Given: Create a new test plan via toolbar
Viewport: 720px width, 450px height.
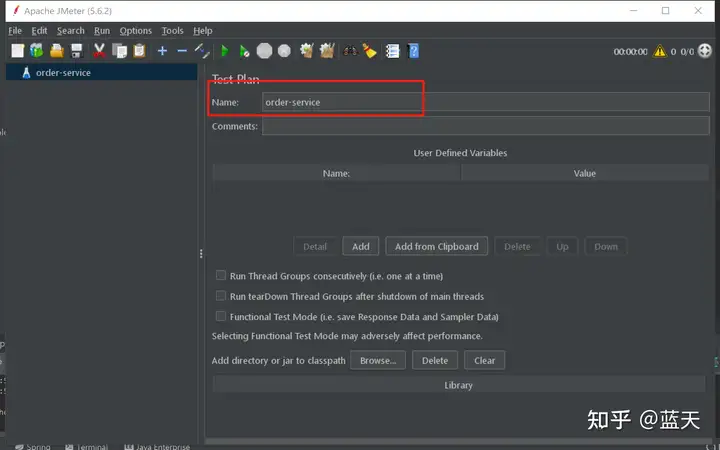Looking at the screenshot, I should [17, 51].
